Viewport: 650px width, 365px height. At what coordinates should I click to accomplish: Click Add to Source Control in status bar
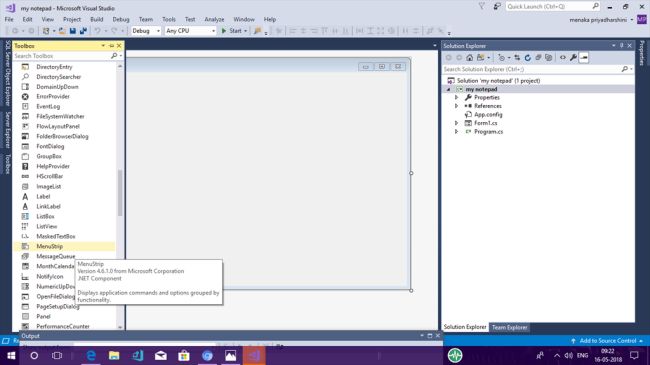coord(607,341)
